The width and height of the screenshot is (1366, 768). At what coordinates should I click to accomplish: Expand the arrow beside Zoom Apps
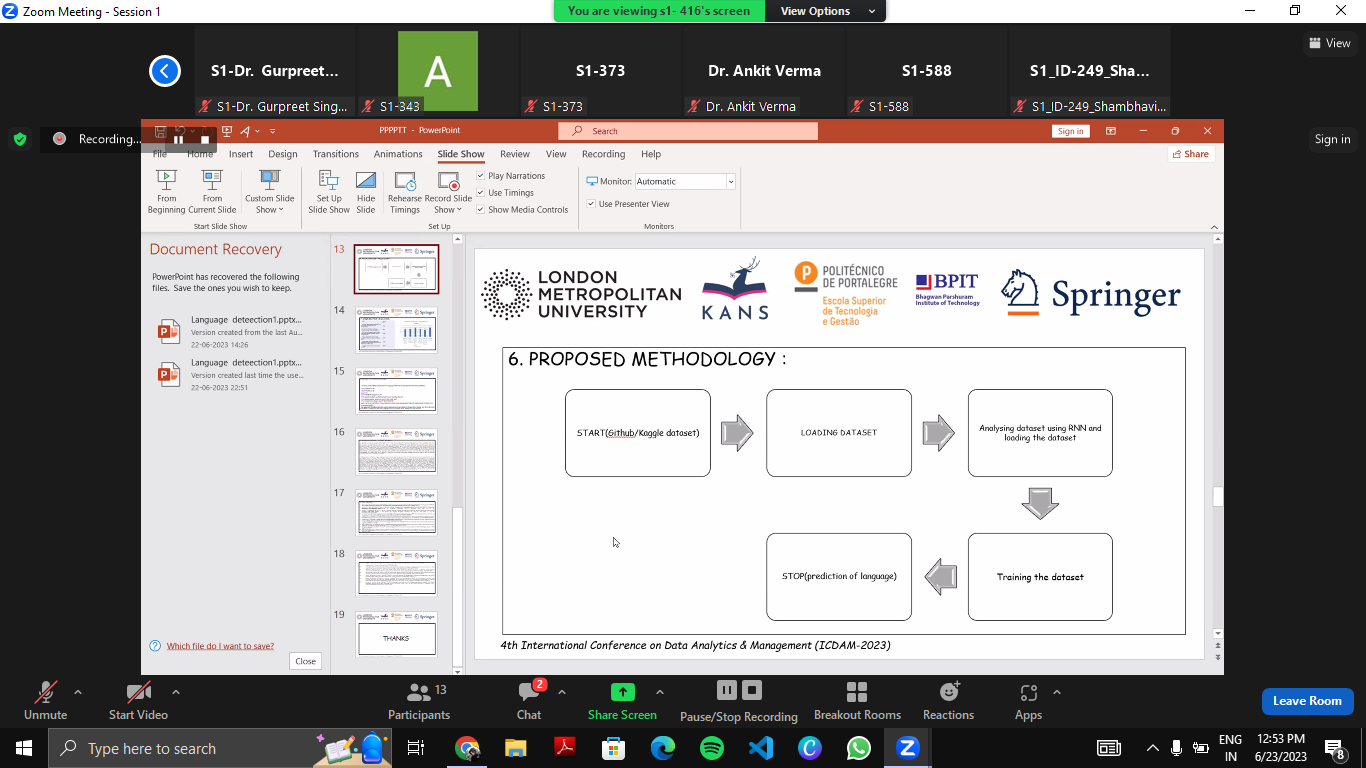(x=1057, y=692)
